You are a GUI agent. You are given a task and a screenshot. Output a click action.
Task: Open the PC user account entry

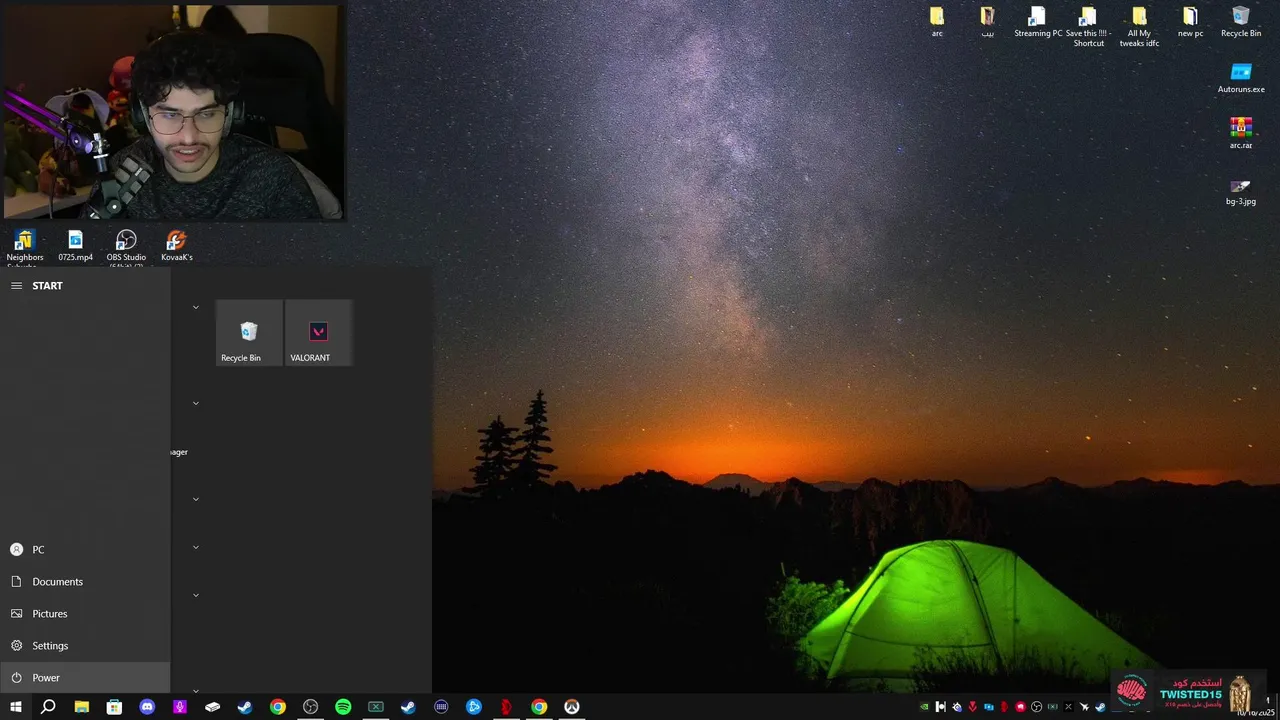point(85,550)
